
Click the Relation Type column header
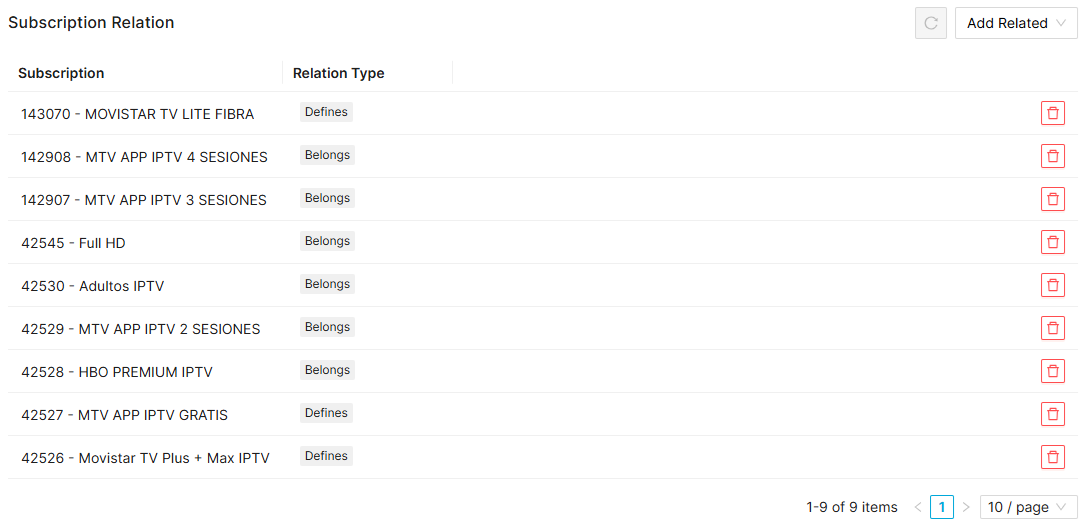click(x=338, y=73)
